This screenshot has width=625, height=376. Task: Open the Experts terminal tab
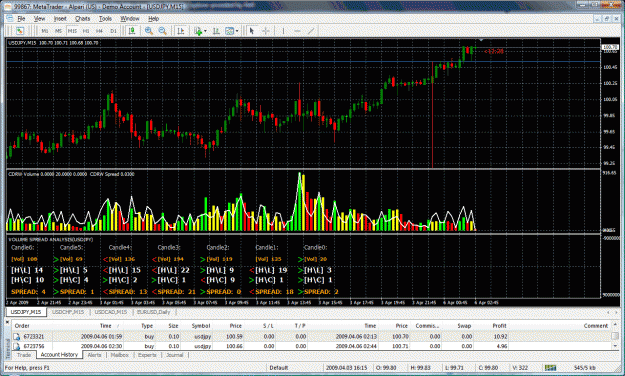pos(147,355)
